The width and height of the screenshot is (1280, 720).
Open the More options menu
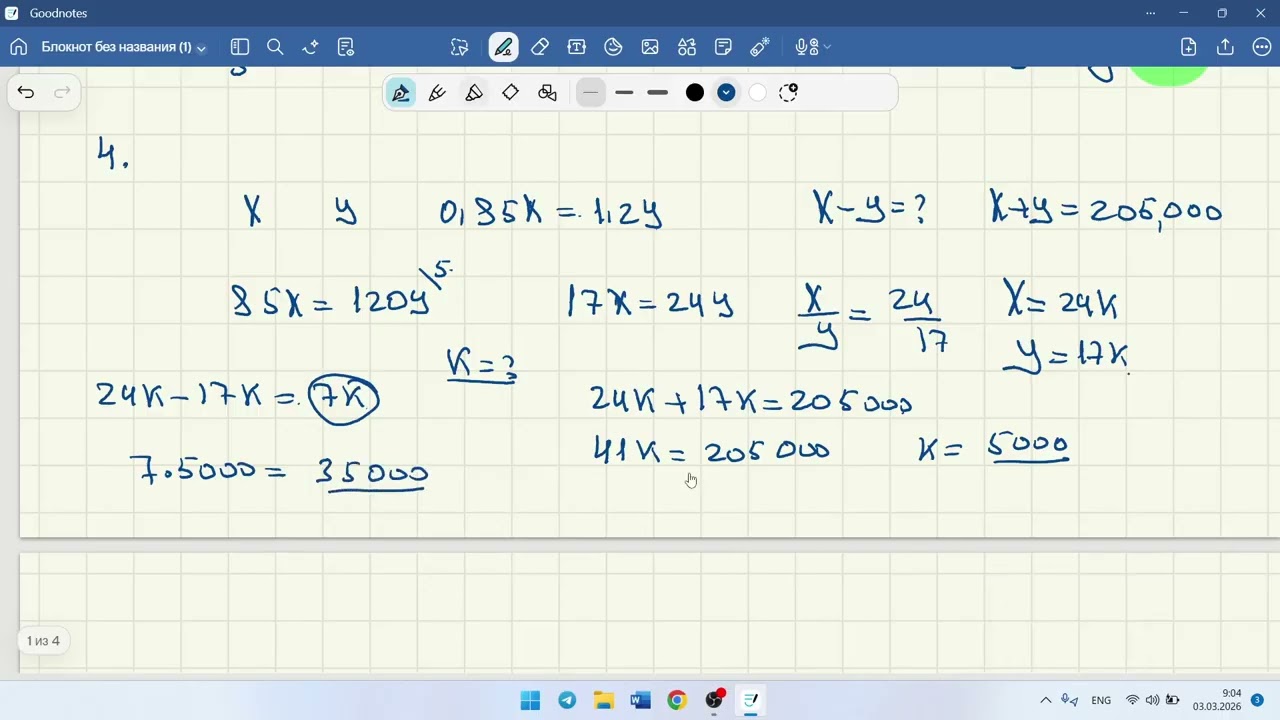click(1262, 47)
